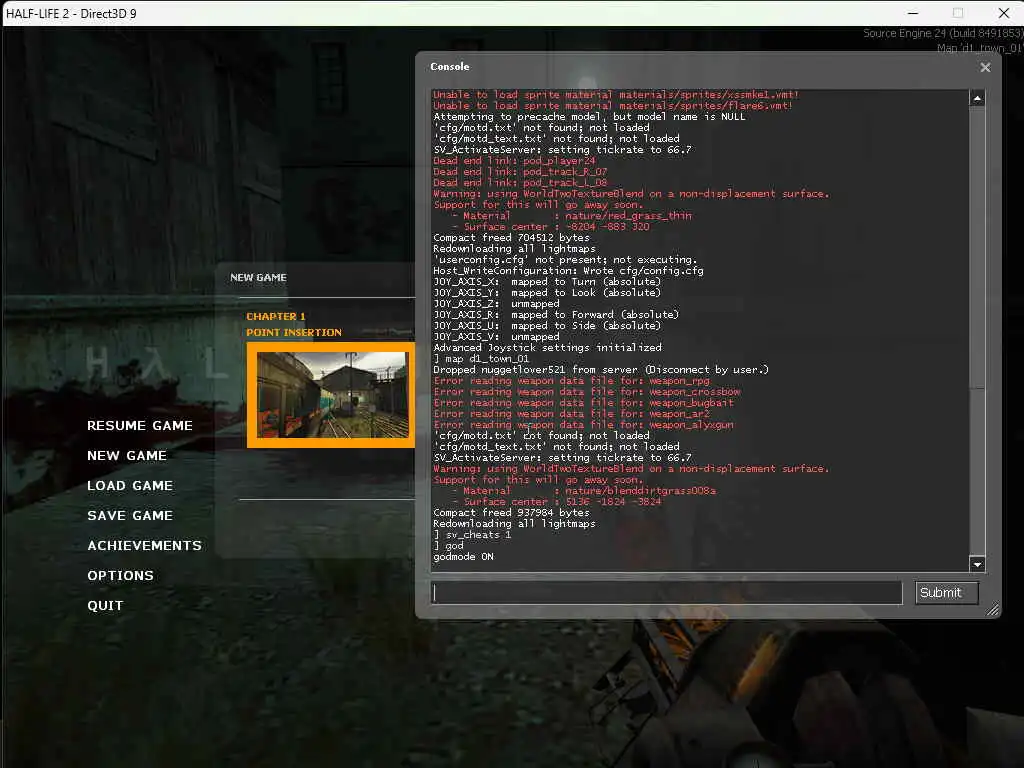1024x768 pixels.
Task: Open Options from the main menu
Action: (x=120, y=576)
